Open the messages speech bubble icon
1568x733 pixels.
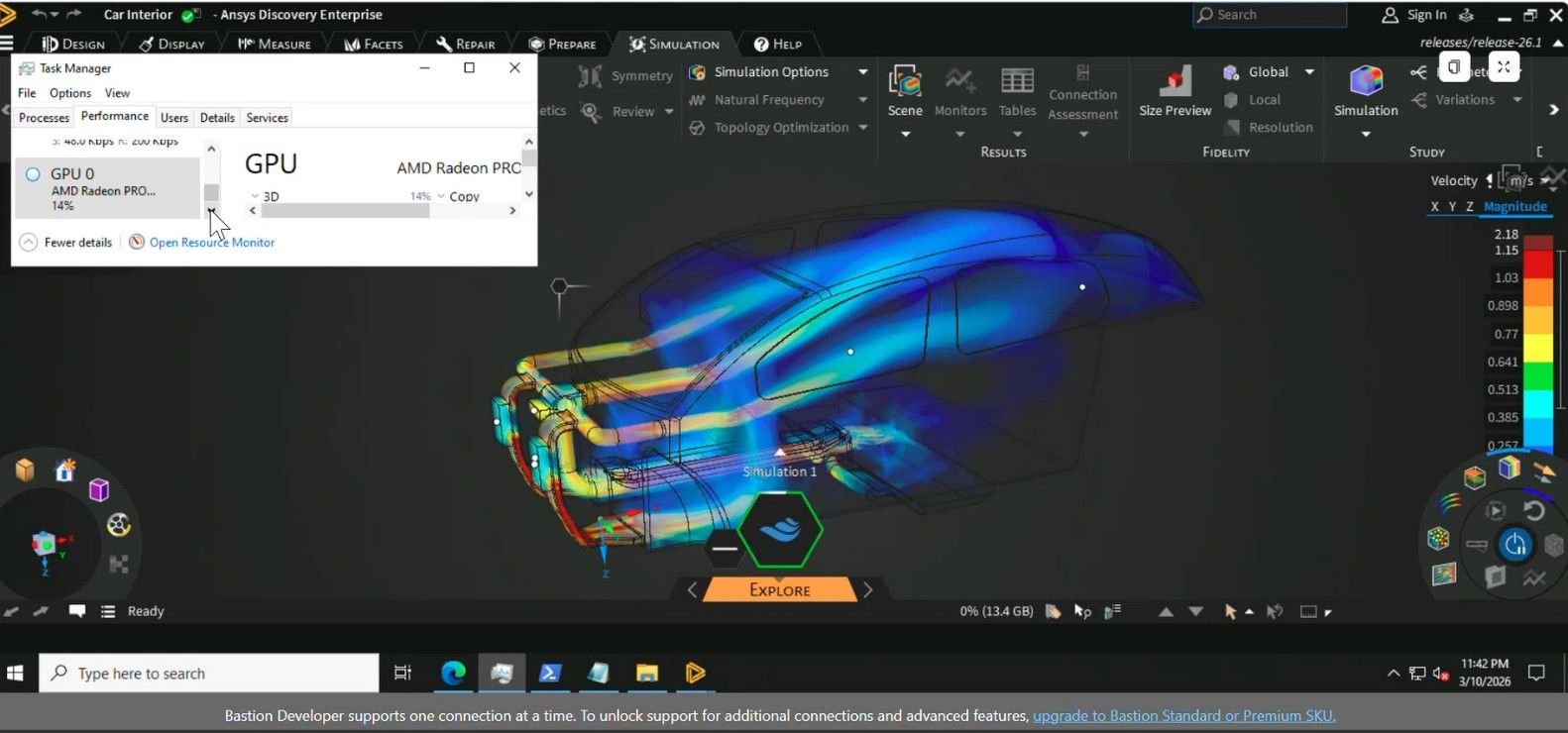76,611
